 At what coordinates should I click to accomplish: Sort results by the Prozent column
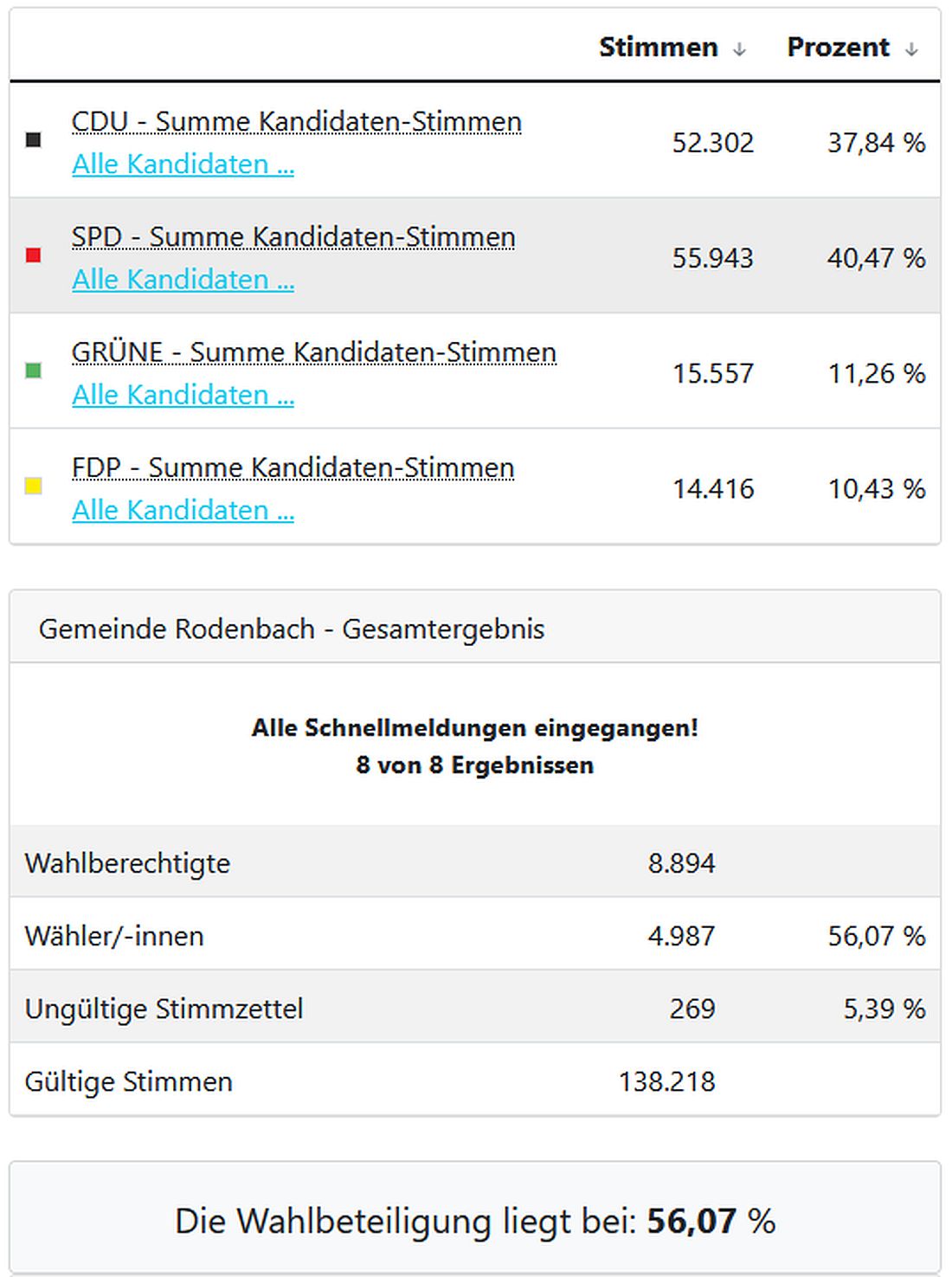(x=836, y=48)
